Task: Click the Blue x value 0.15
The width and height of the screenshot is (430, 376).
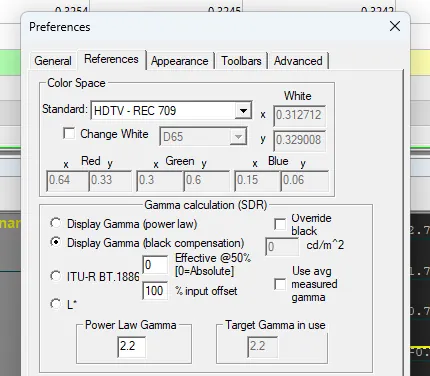Action: click(257, 181)
